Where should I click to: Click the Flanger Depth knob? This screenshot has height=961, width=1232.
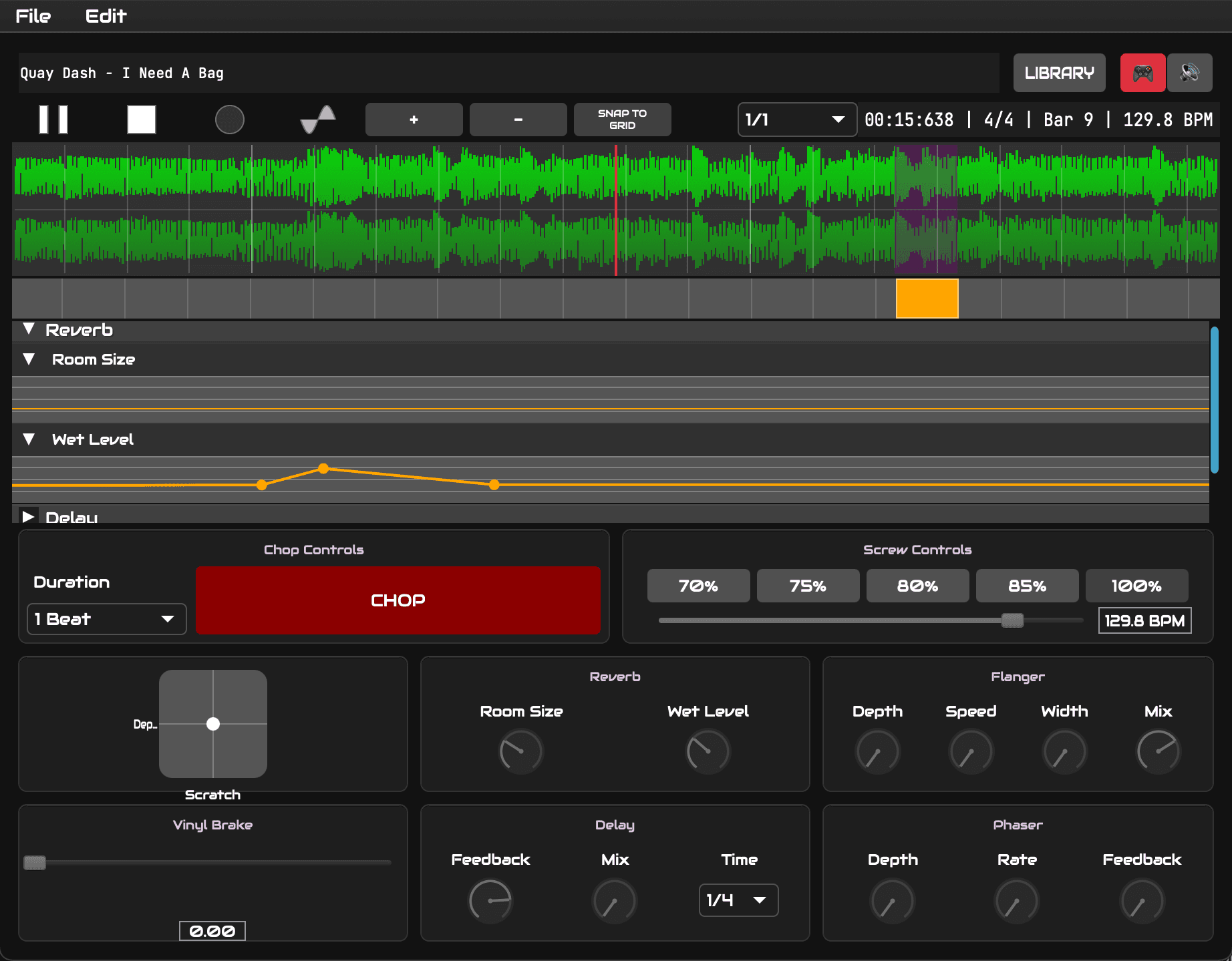click(878, 752)
